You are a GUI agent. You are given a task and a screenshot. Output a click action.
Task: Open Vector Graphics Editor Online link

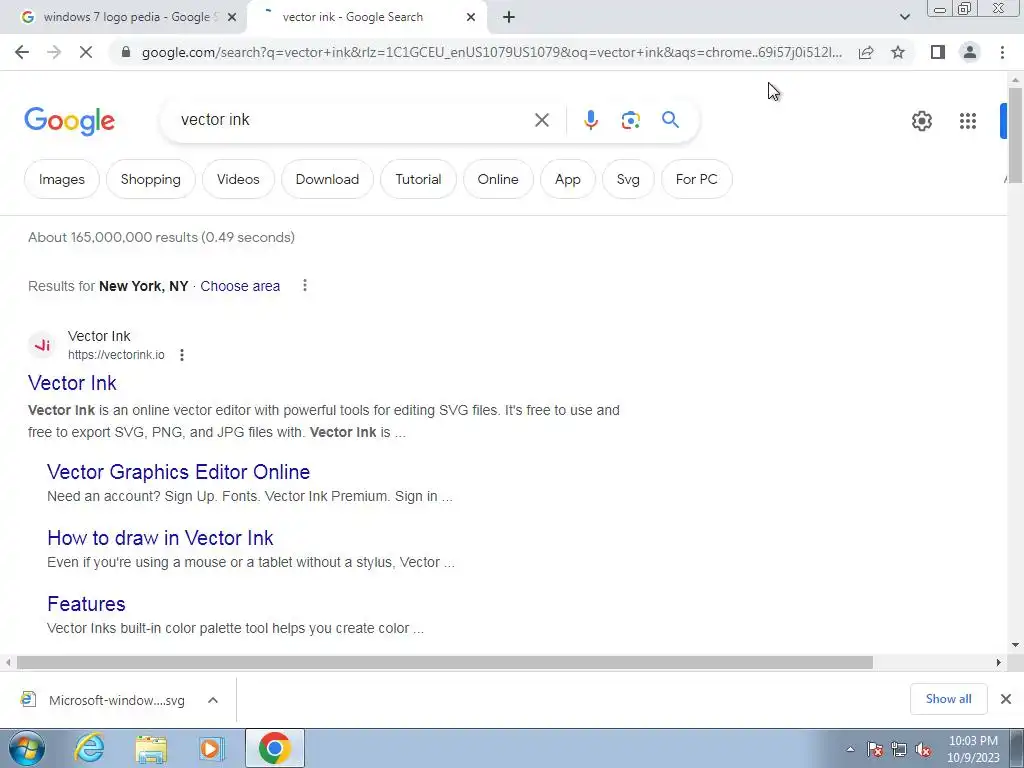pos(178,472)
